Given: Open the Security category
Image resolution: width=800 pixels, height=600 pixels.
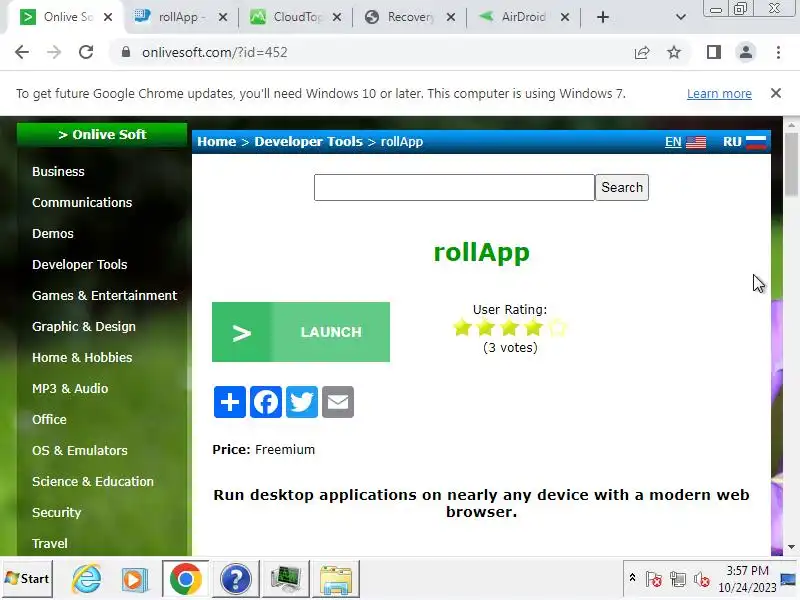Looking at the screenshot, I should (56, 513).
